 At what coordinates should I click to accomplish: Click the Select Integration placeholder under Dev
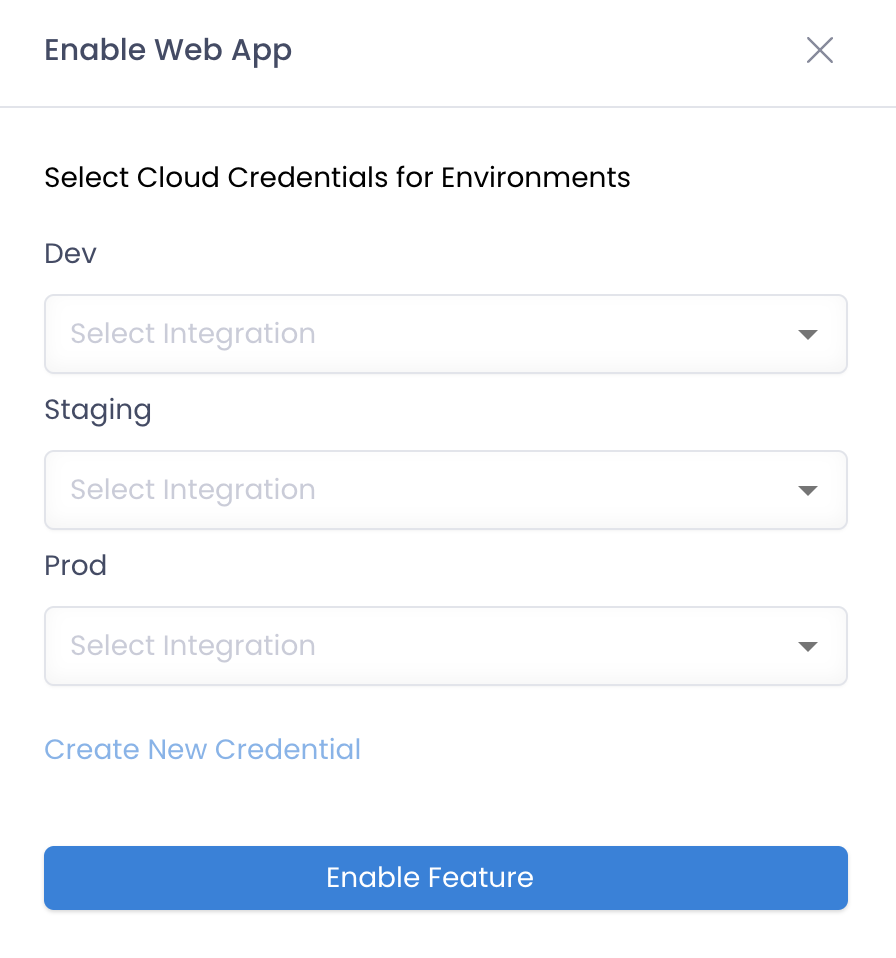[193, 334]
